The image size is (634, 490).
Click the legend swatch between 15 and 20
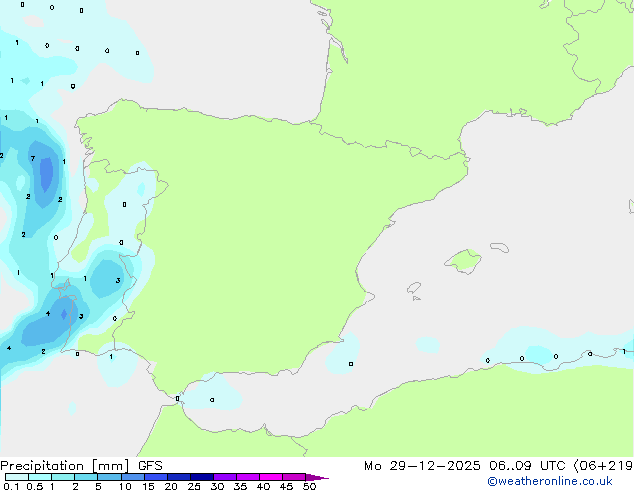tap(156, 477)
